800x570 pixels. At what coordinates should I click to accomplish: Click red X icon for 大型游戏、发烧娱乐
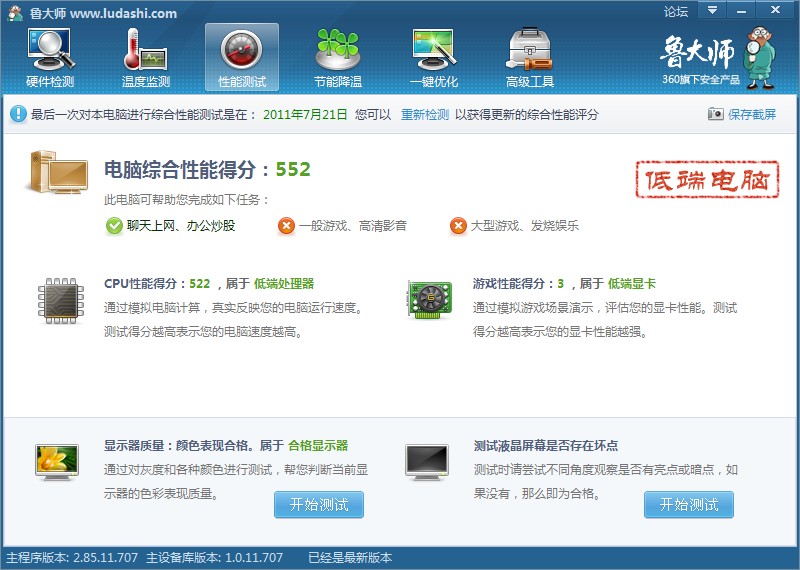[x=458, y=226]
